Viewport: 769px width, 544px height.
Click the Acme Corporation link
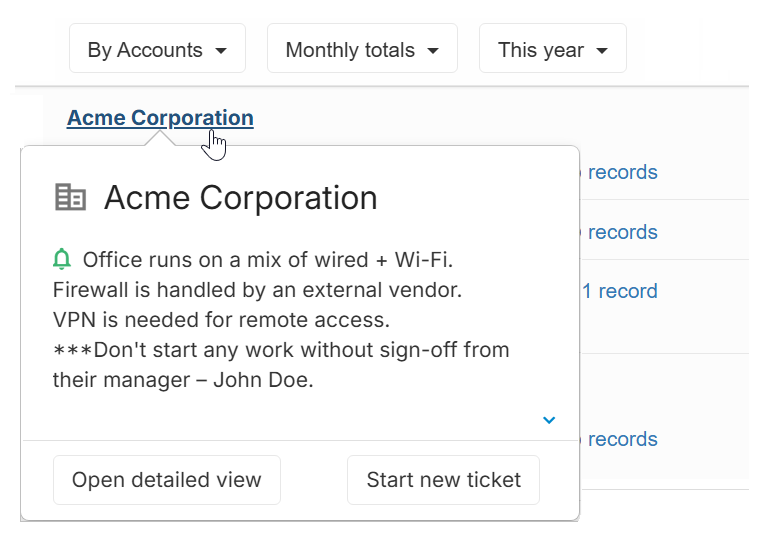[160, 118]
